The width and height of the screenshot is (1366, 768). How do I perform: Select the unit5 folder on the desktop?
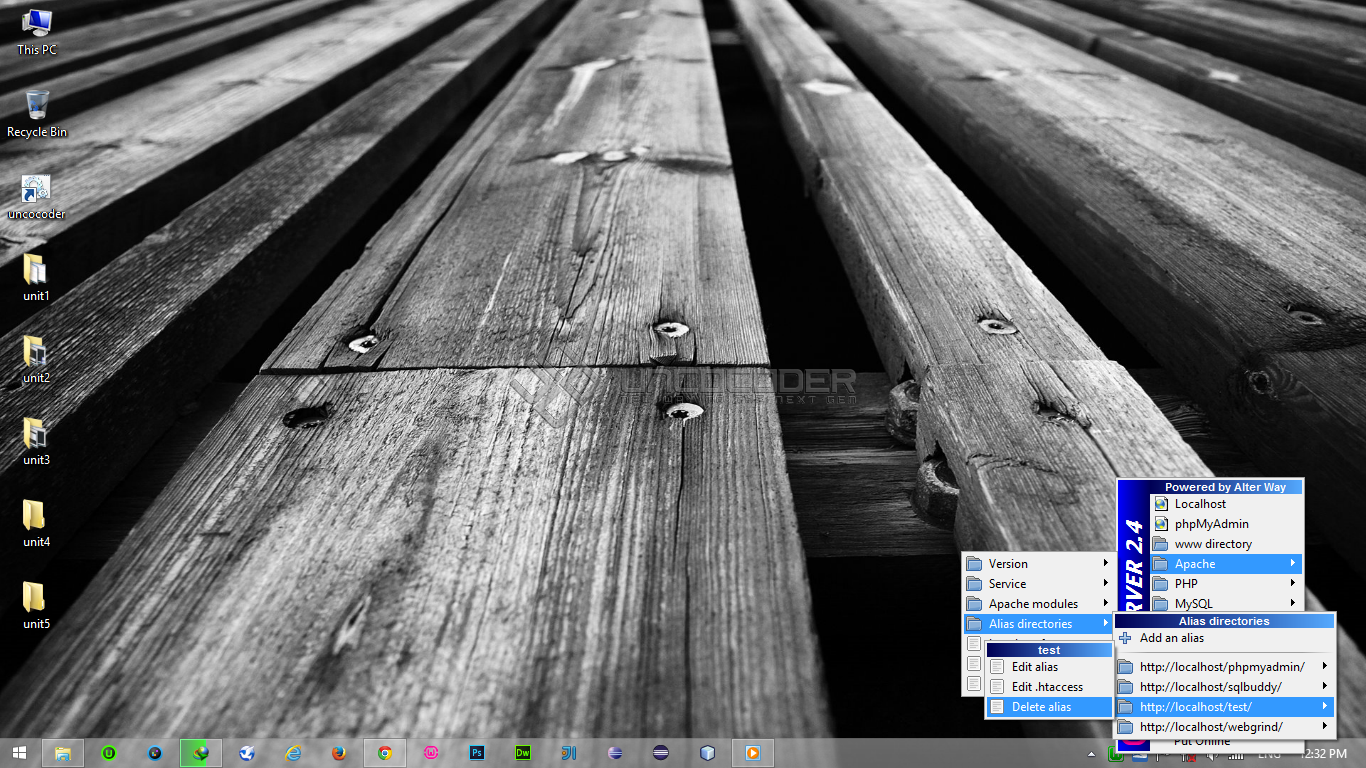36,606
